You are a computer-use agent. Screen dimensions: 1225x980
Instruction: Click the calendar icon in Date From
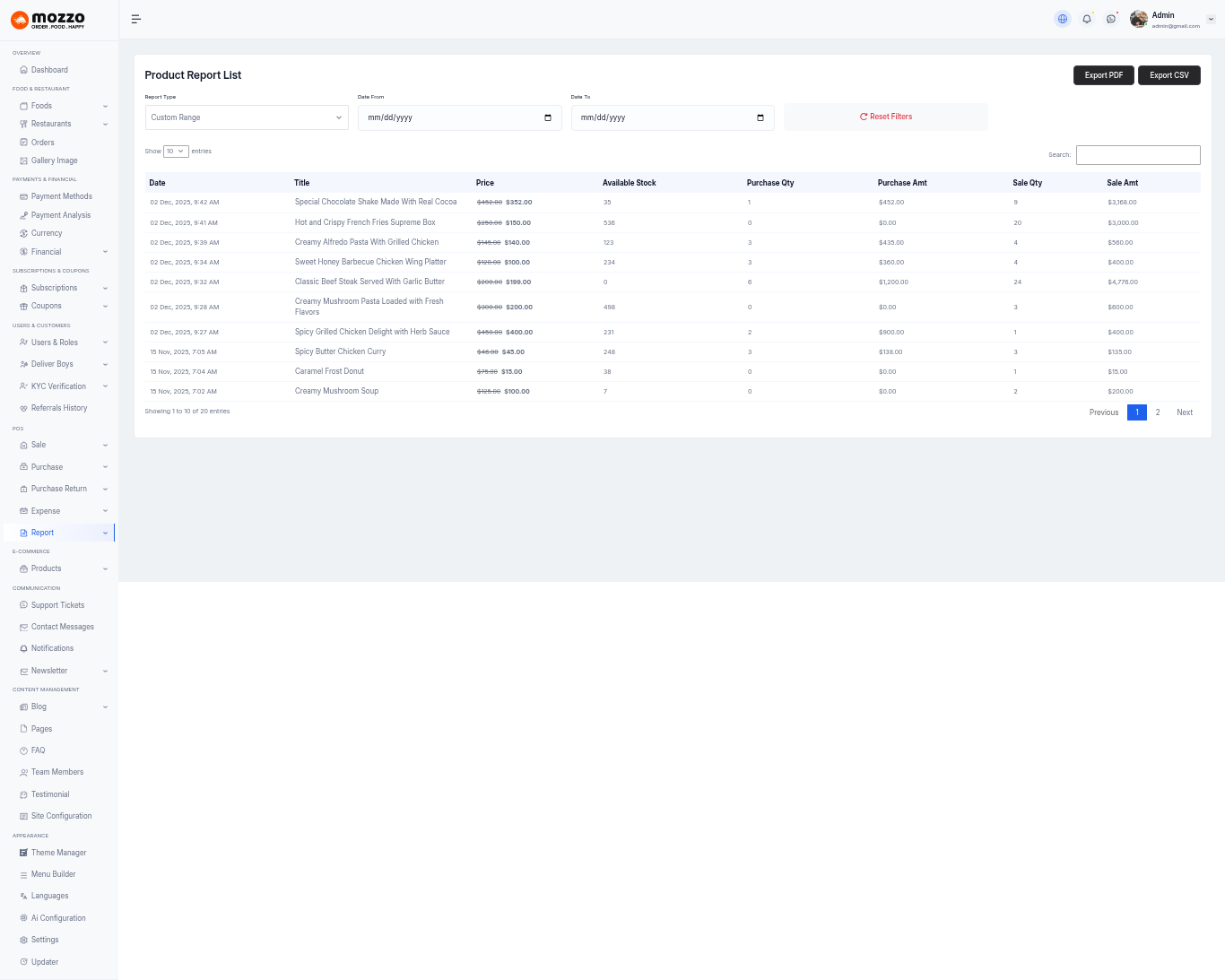pyautogui.click(x=548, y=118)
